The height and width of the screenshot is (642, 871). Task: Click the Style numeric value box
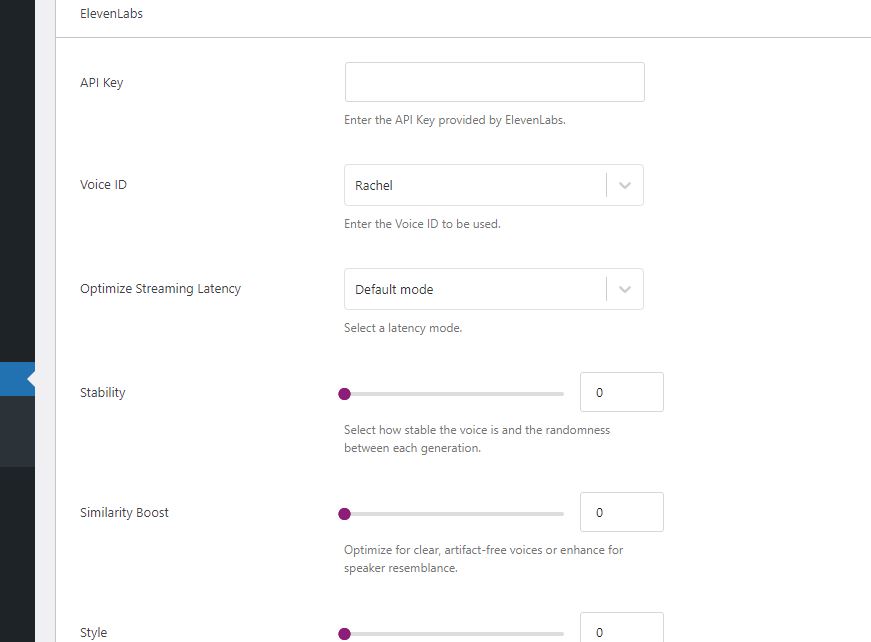pyautogui.click(x=622, y=628)
